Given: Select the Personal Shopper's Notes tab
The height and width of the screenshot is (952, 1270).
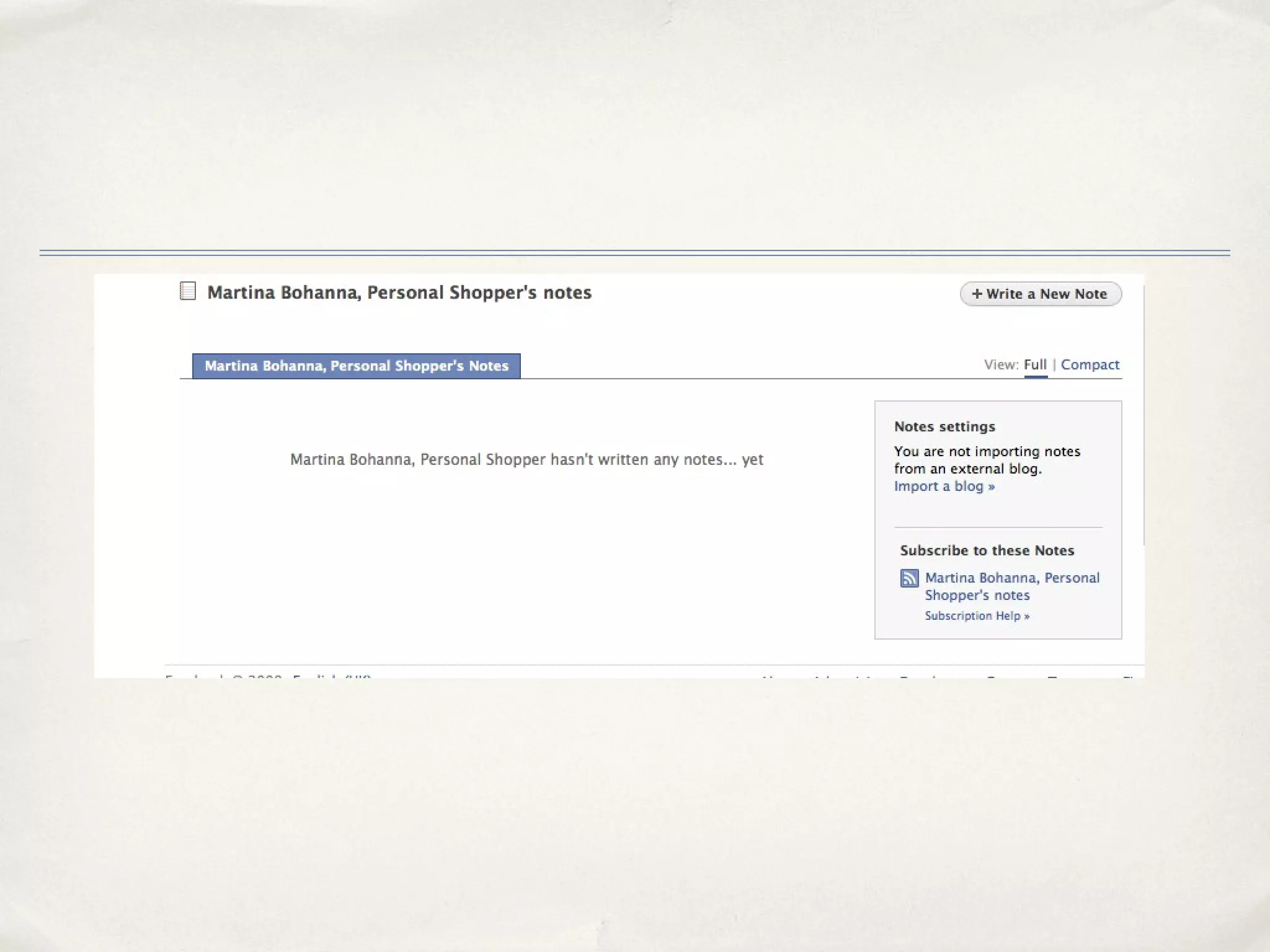Looking at the screenshot, I should (356, 366).
